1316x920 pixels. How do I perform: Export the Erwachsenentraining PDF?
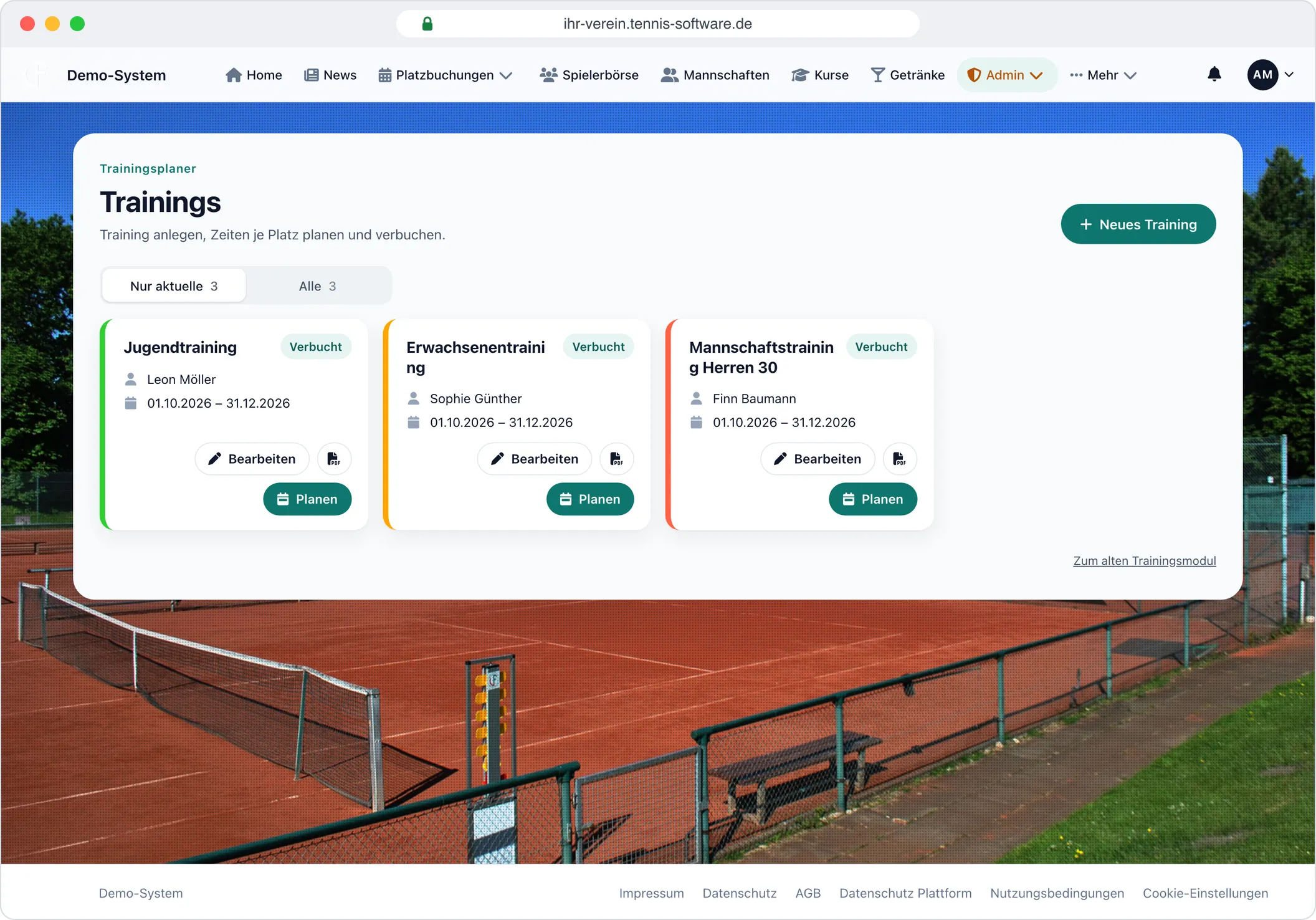click(617, 459)
